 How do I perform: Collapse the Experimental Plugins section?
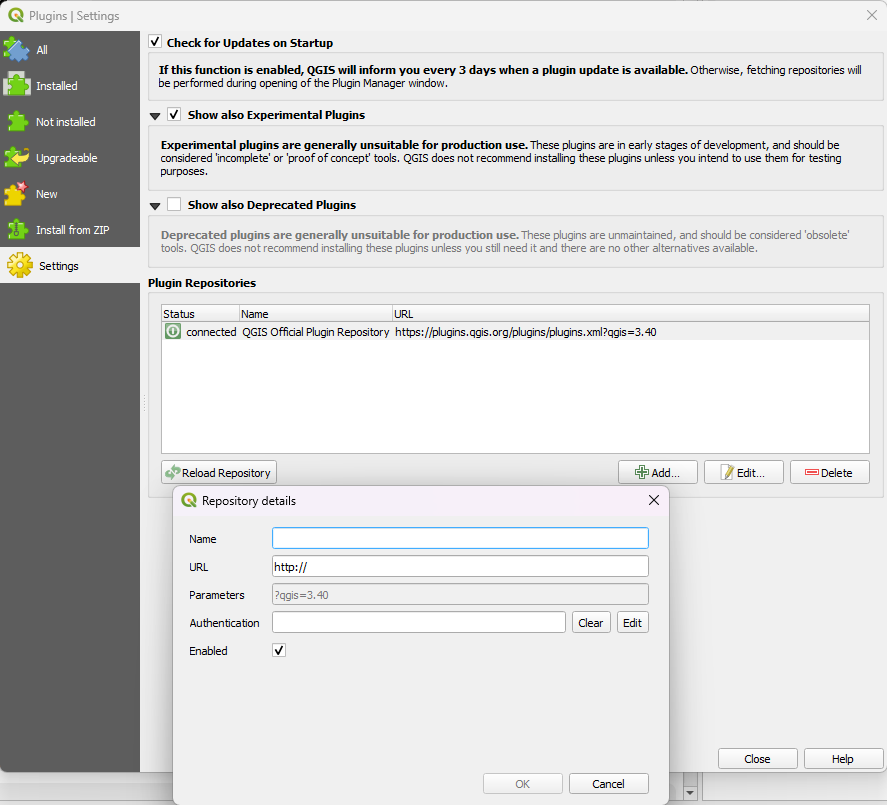click(155, 116)
